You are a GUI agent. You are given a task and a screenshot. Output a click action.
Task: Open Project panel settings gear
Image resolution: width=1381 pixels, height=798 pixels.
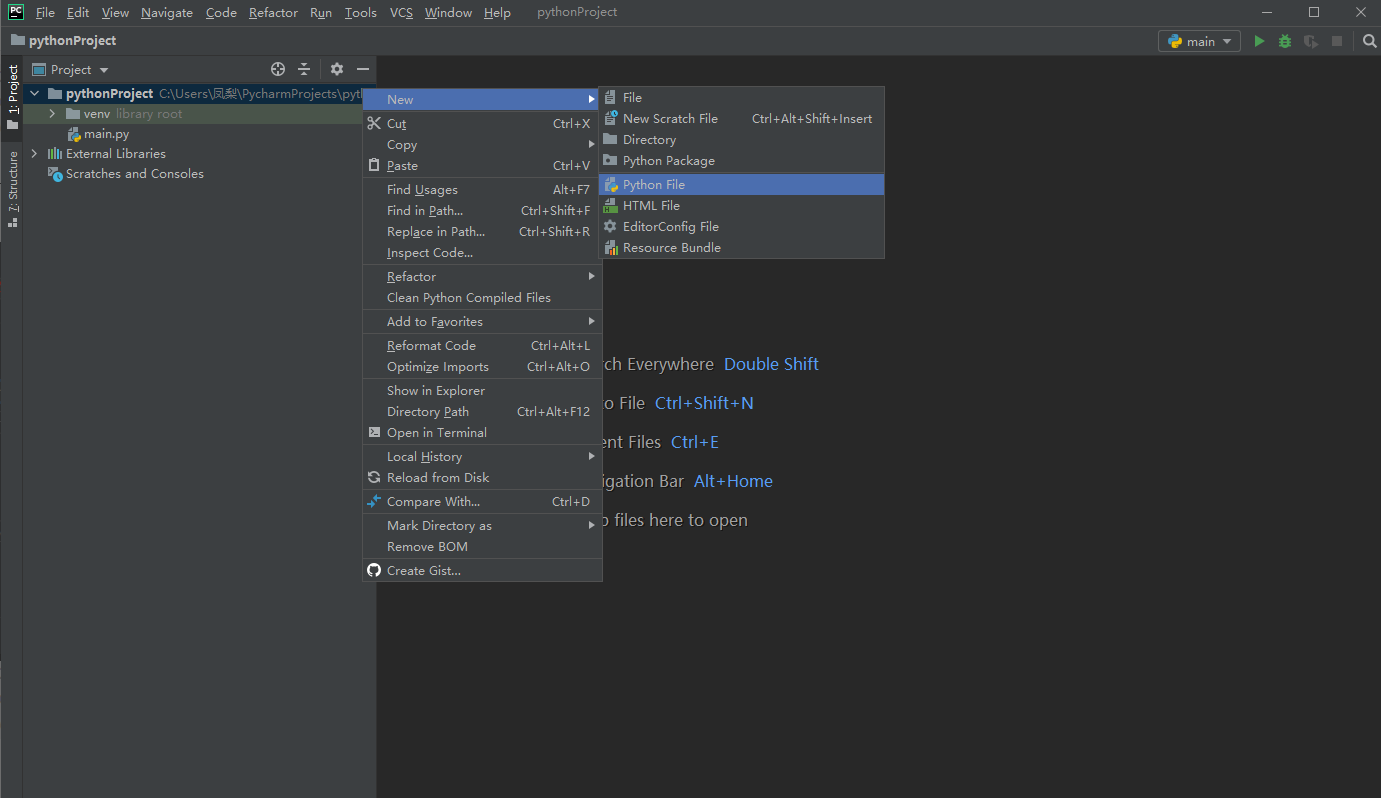point(336,69)
